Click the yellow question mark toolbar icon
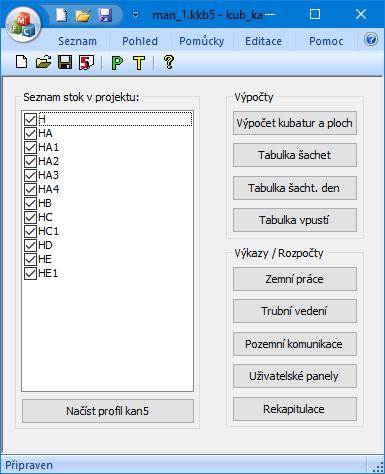This screenshot has height=474, width=385. coord(169,62)
